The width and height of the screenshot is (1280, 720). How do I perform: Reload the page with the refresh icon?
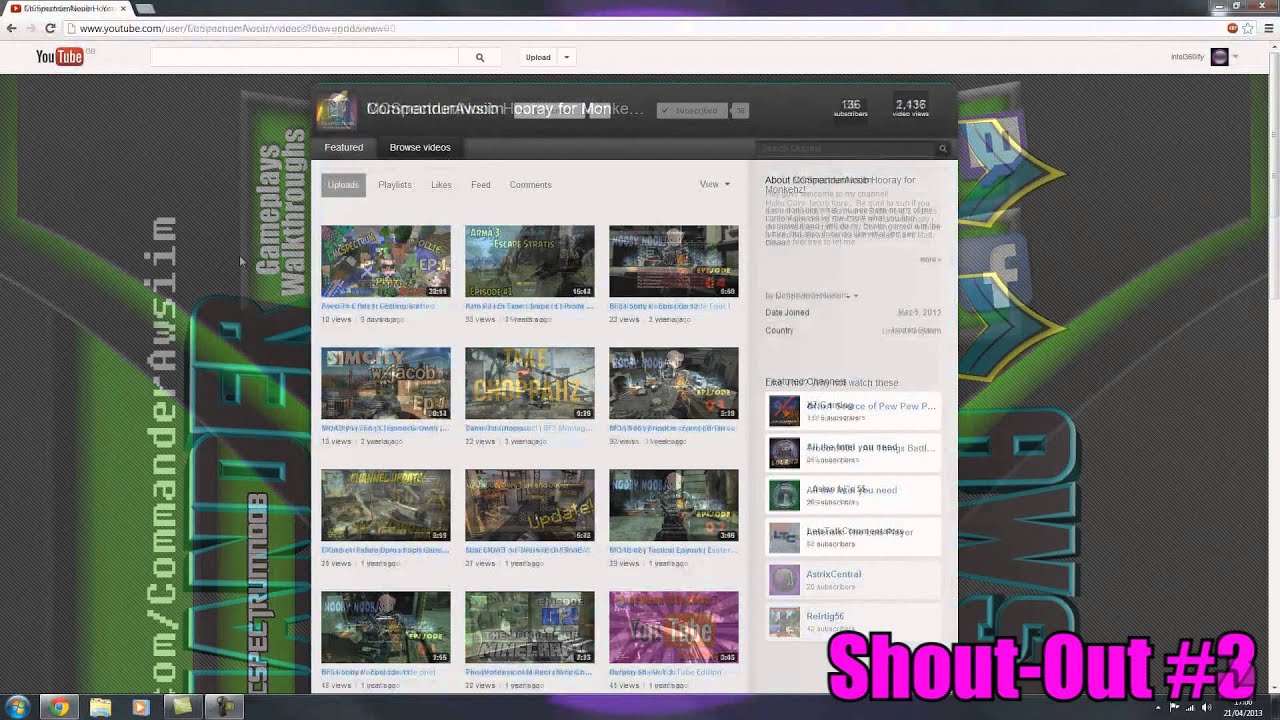pyautogui.click(x=50, y=28)
